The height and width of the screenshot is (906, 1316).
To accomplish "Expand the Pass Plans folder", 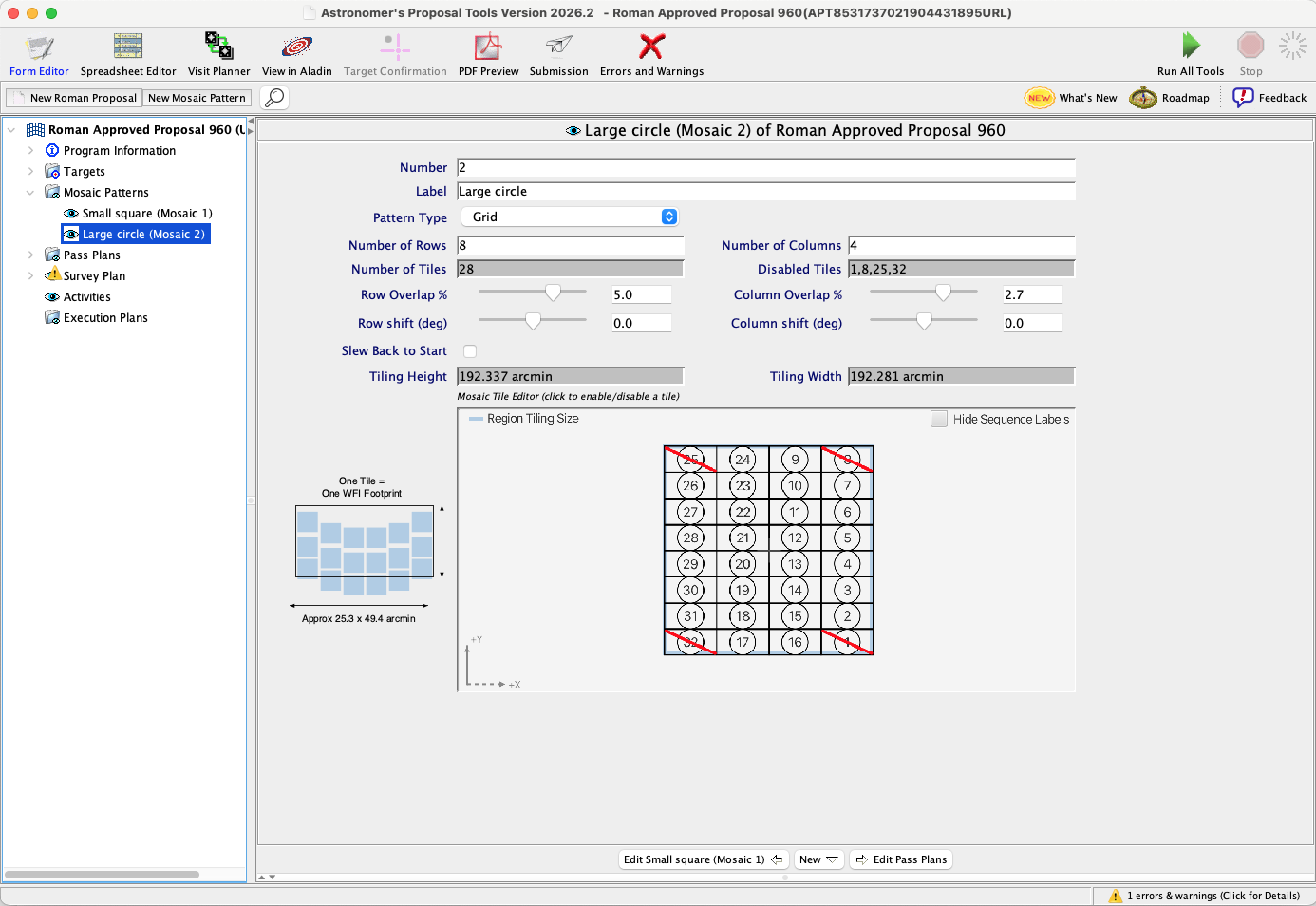I will click(x=30, y=255).
